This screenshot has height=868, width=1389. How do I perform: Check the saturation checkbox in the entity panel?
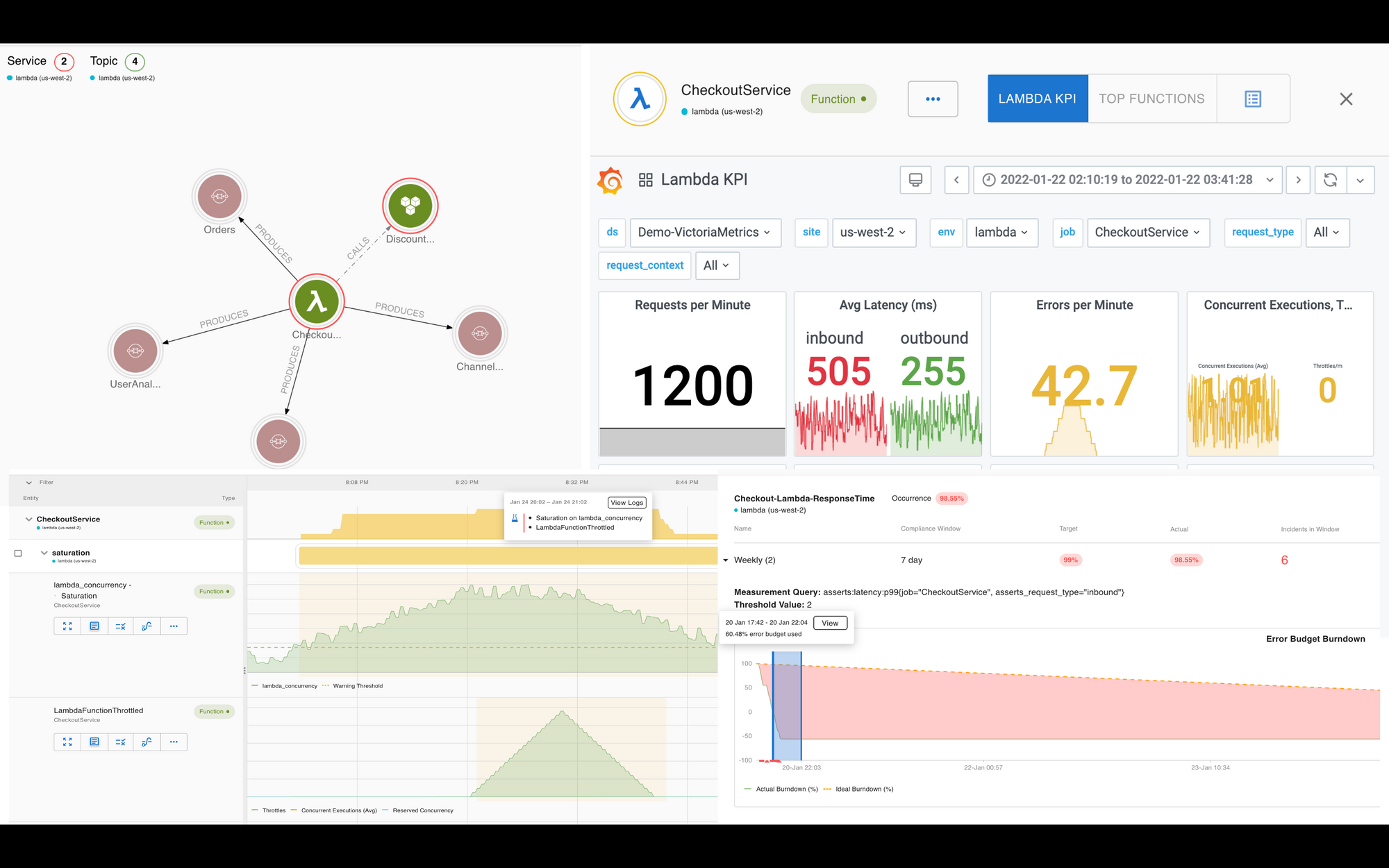coord(17,552)
